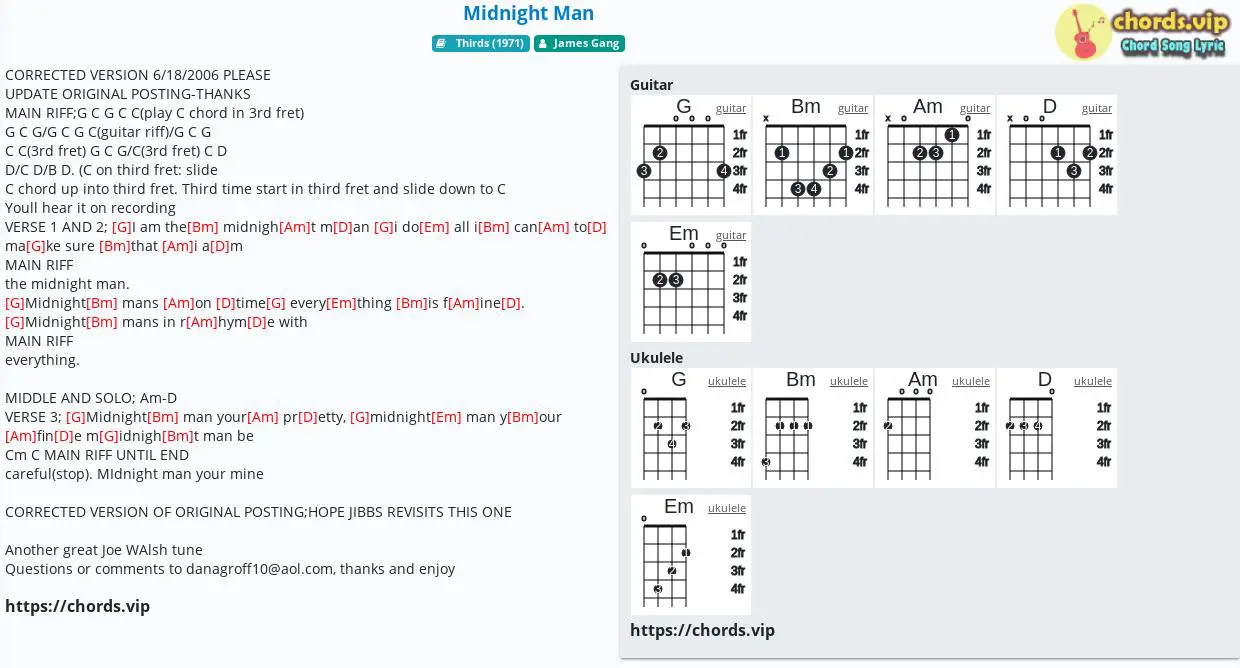Click the guitar link above the Em chord
Image resolution: width=1240 pixels, height=668 pixels.
point(731,235)
